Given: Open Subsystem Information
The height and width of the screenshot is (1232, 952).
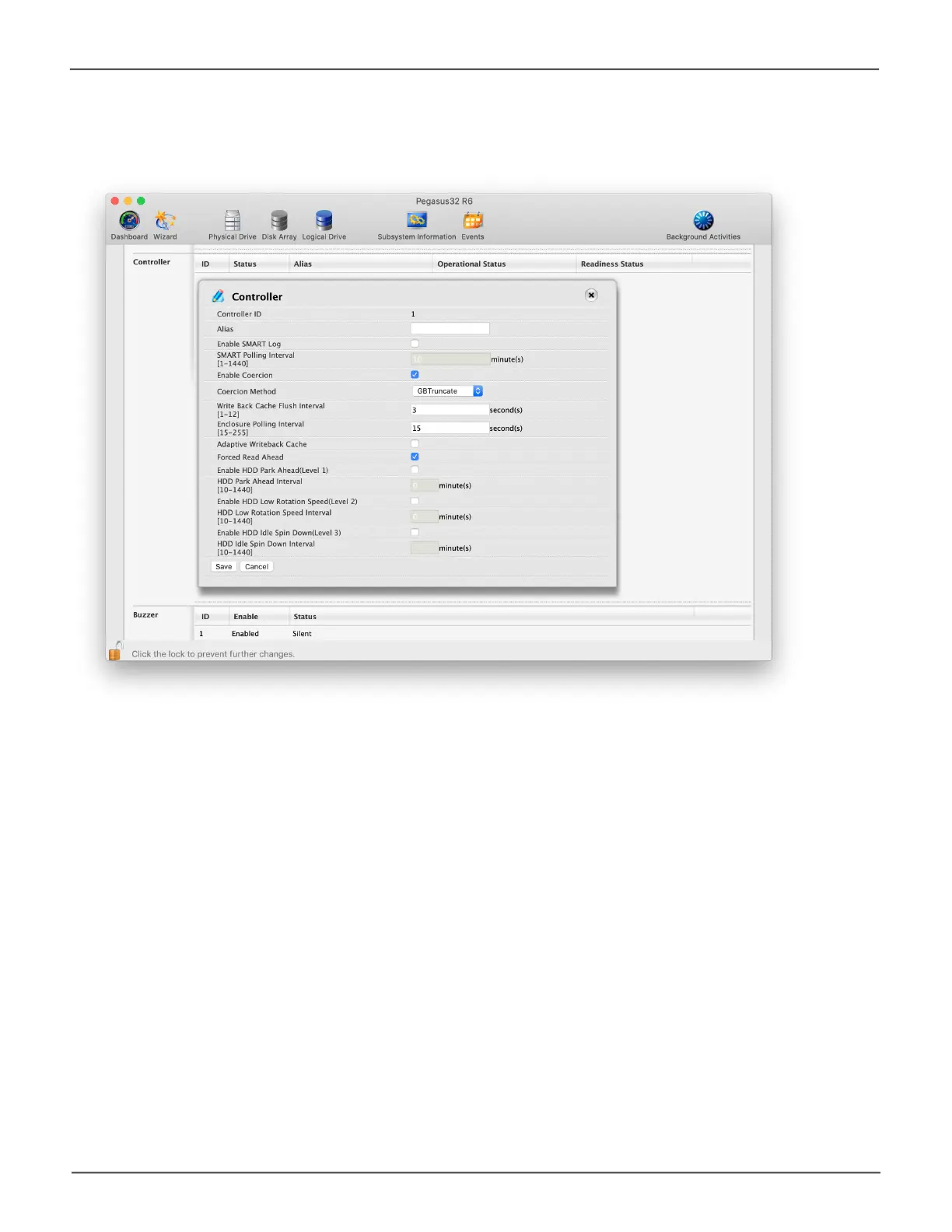Looking at the screenshot, I should (x=417, y=226).
